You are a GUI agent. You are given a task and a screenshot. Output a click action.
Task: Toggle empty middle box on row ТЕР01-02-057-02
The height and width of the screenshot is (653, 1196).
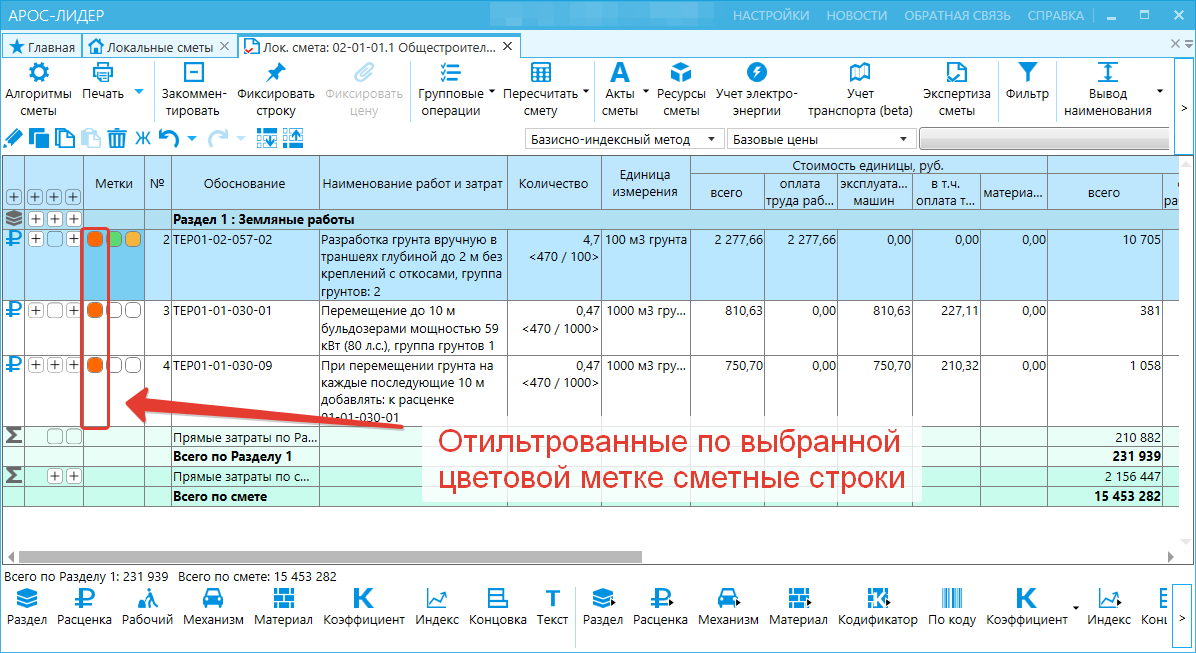coord(55,240)
